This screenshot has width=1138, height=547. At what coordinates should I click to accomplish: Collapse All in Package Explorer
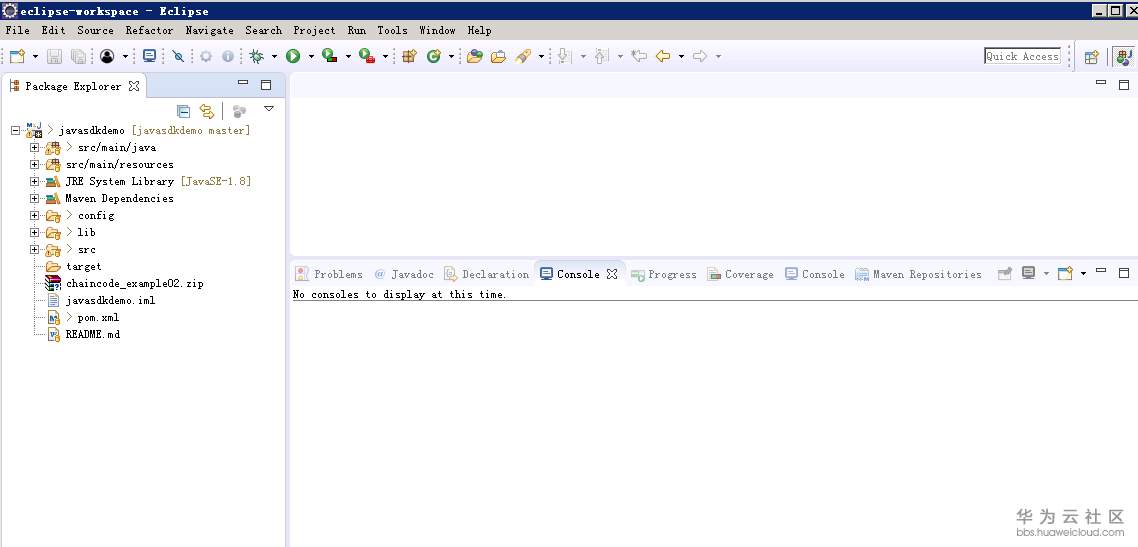pyautogui.click(x=184, y=111)
